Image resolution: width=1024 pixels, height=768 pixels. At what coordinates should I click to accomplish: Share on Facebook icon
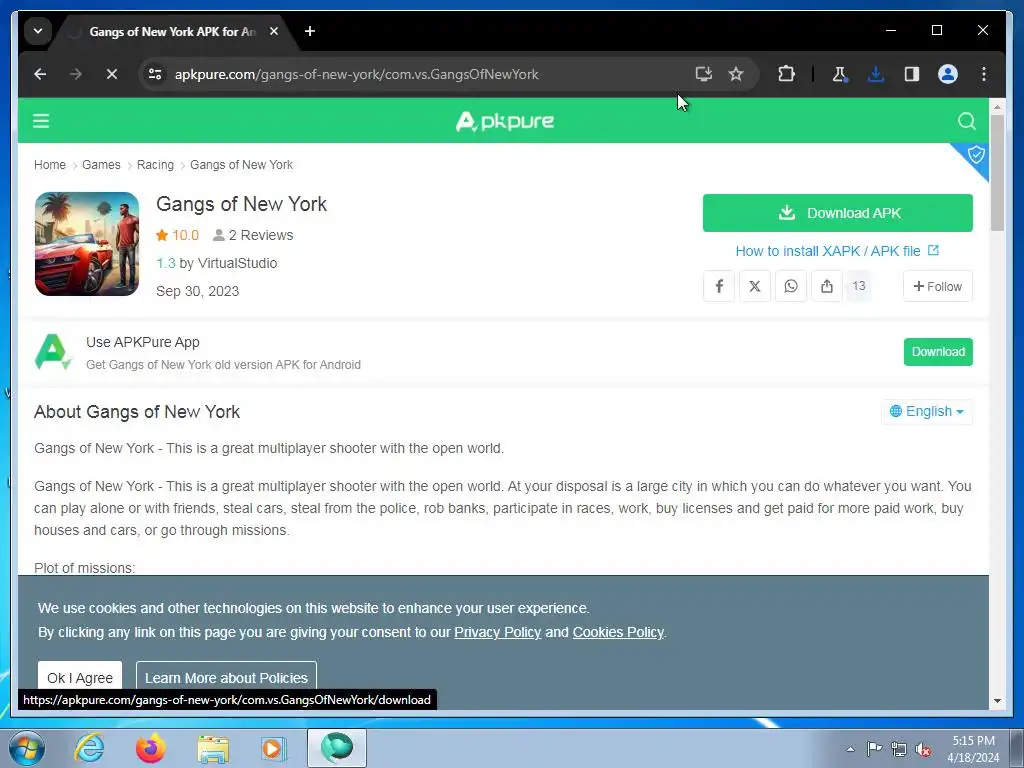click(x=719, y=286)
